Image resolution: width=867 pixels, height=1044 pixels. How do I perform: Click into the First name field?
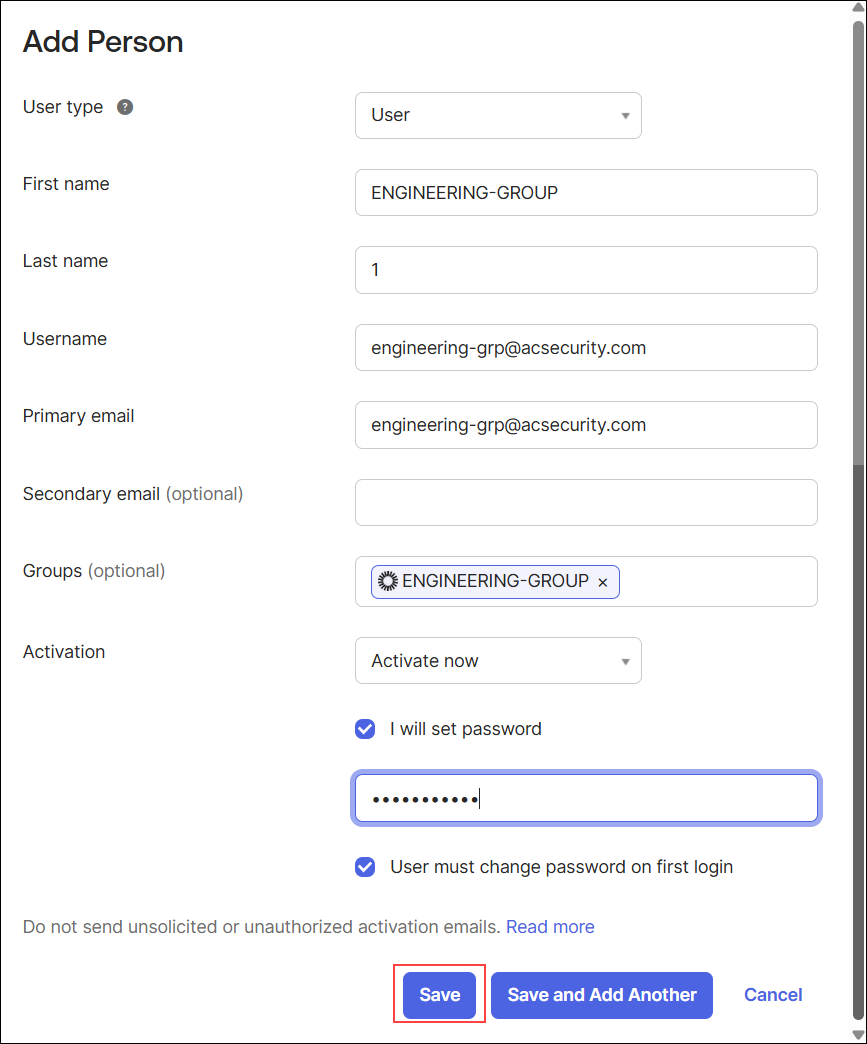586,192
